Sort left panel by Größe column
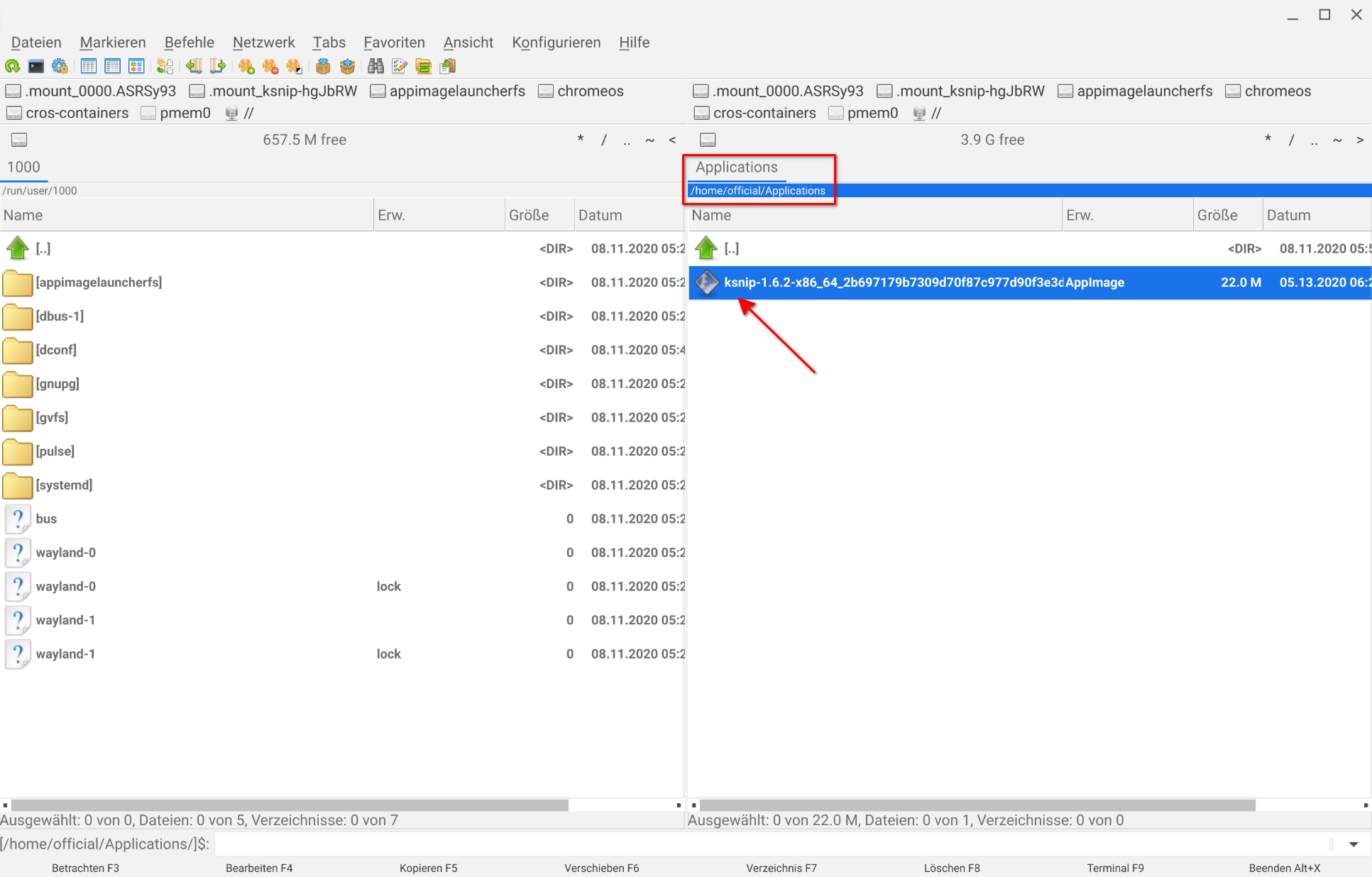The height and width of the screenshot is (877, 1372). [x=539, y=216]
